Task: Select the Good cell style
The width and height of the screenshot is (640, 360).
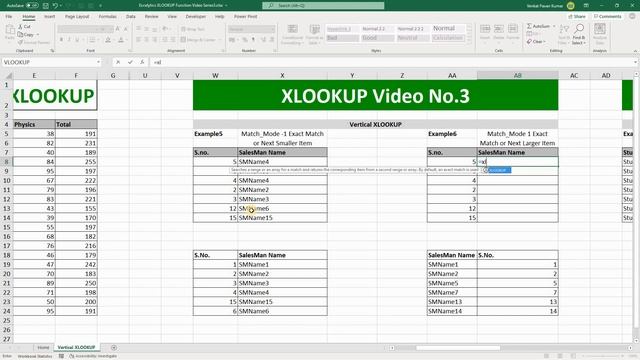Action: point(378,38)
